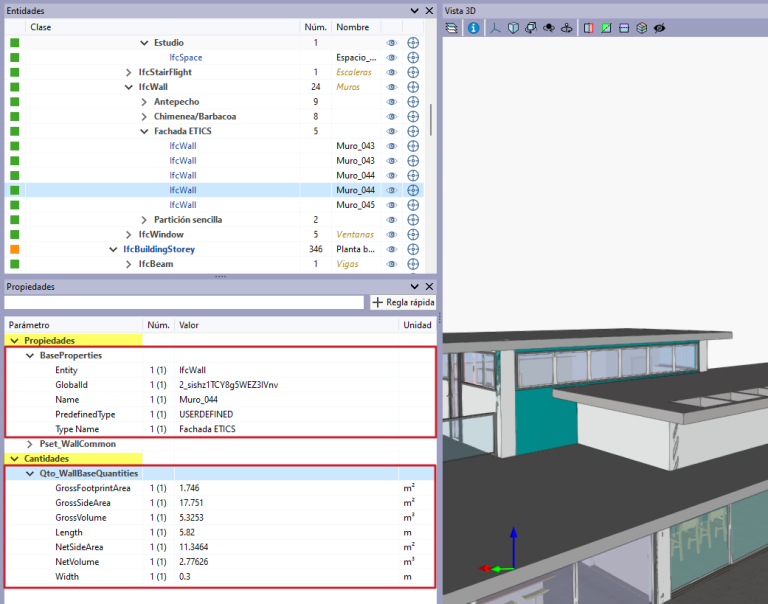This screenshot has height=604, width=768.
Task: Click green color square of IfcBeam row
Action: pyautogui.click(x=15, y=264)
